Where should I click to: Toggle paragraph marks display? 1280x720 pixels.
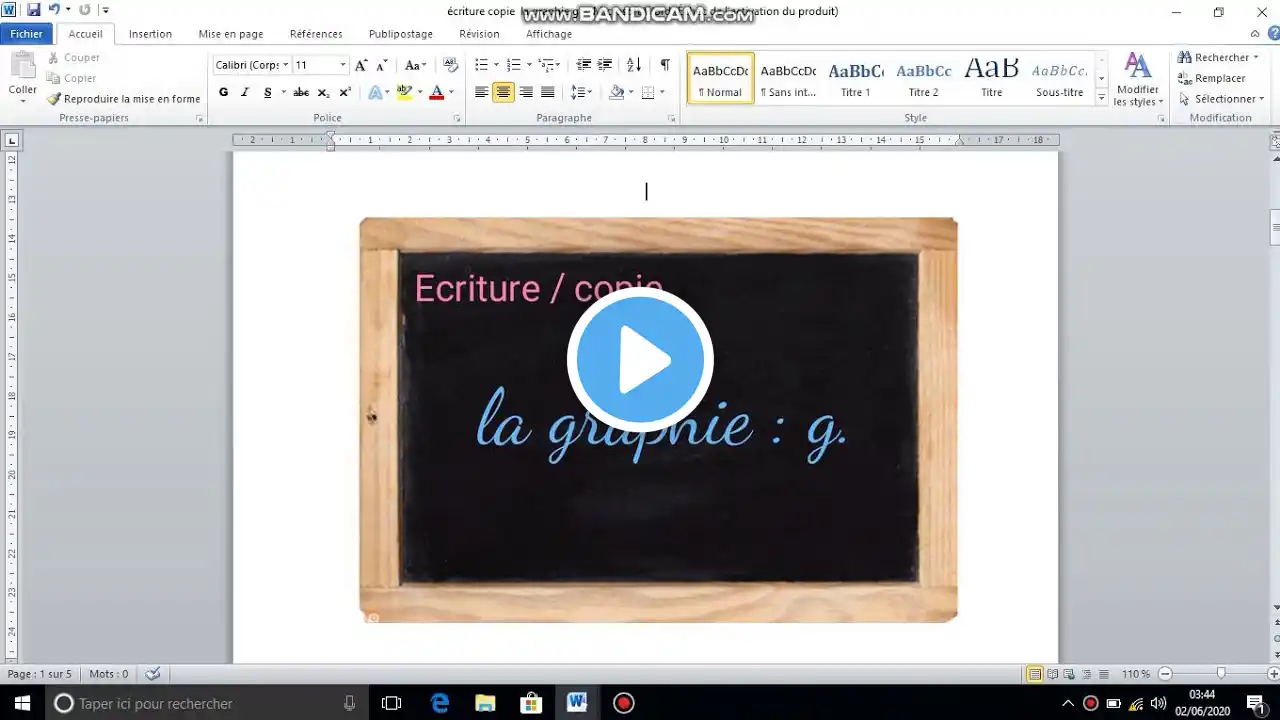click(665, 65)
